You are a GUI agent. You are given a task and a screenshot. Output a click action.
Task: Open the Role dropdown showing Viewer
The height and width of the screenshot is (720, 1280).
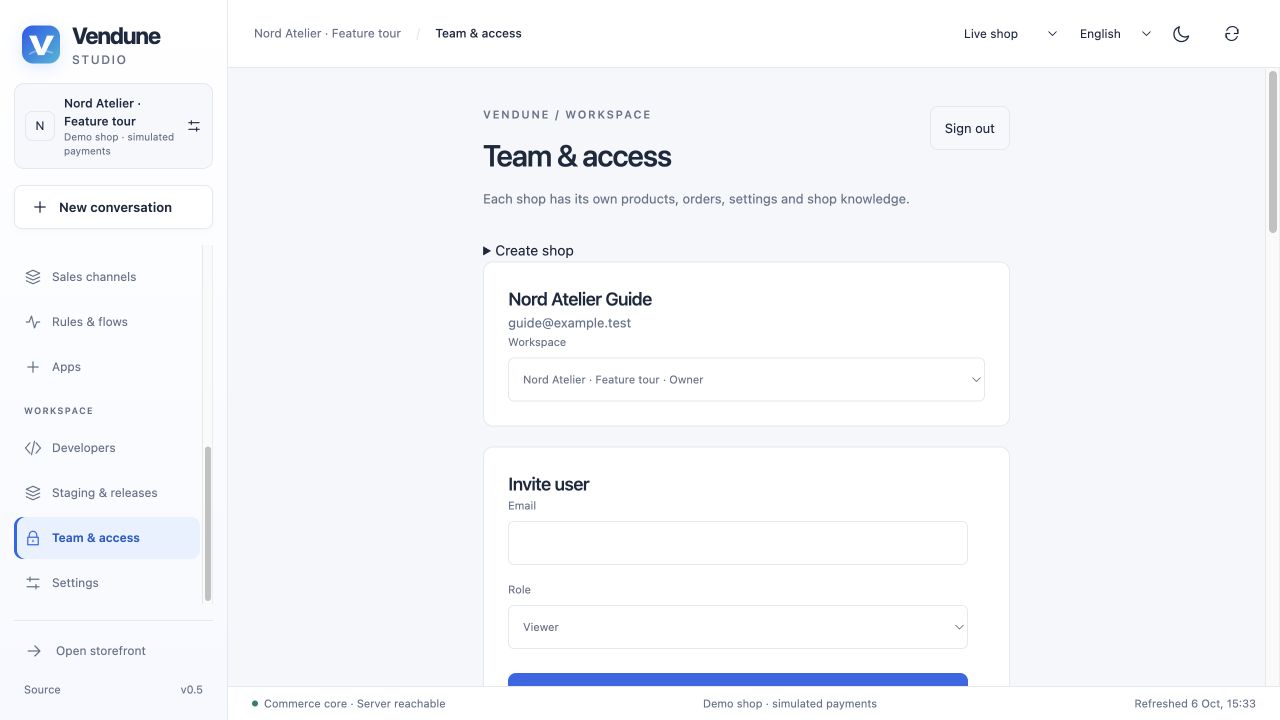738,627
